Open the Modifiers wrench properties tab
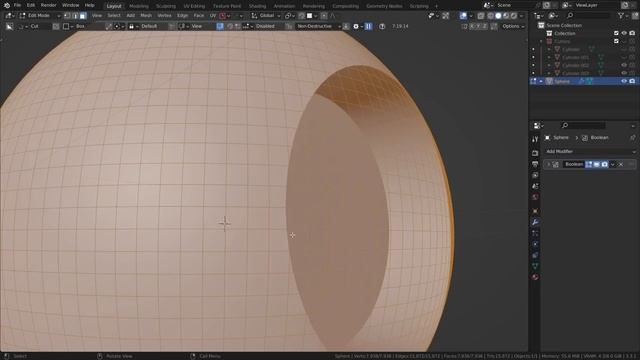640x360 pixels. click(x=535, y=222)
